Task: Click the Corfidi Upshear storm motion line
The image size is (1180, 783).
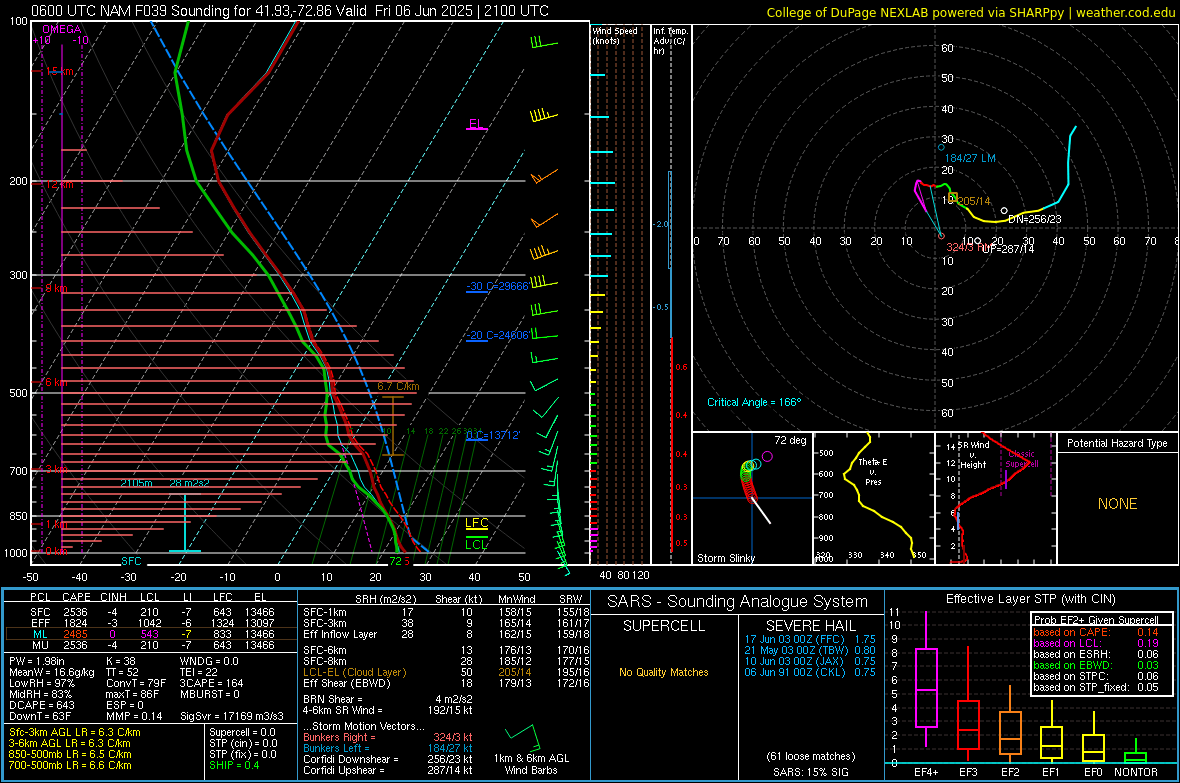Action: 388,770
